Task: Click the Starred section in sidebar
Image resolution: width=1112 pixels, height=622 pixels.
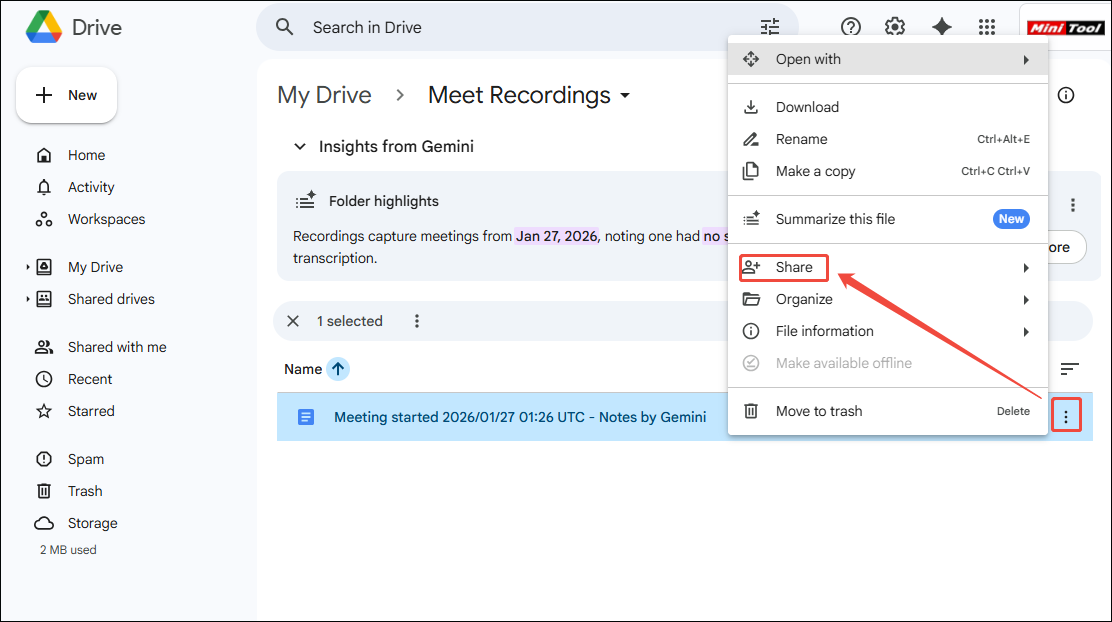Action: pos(91,410)
